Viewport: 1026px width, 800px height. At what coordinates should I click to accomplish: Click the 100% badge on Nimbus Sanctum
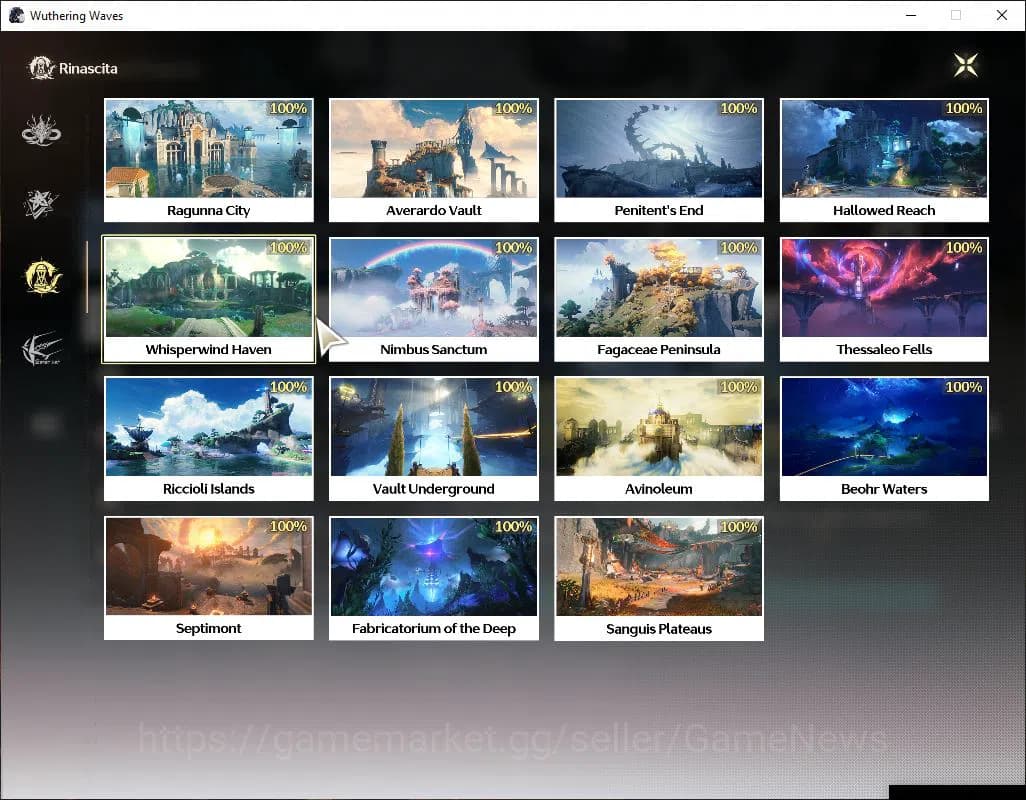513,247
